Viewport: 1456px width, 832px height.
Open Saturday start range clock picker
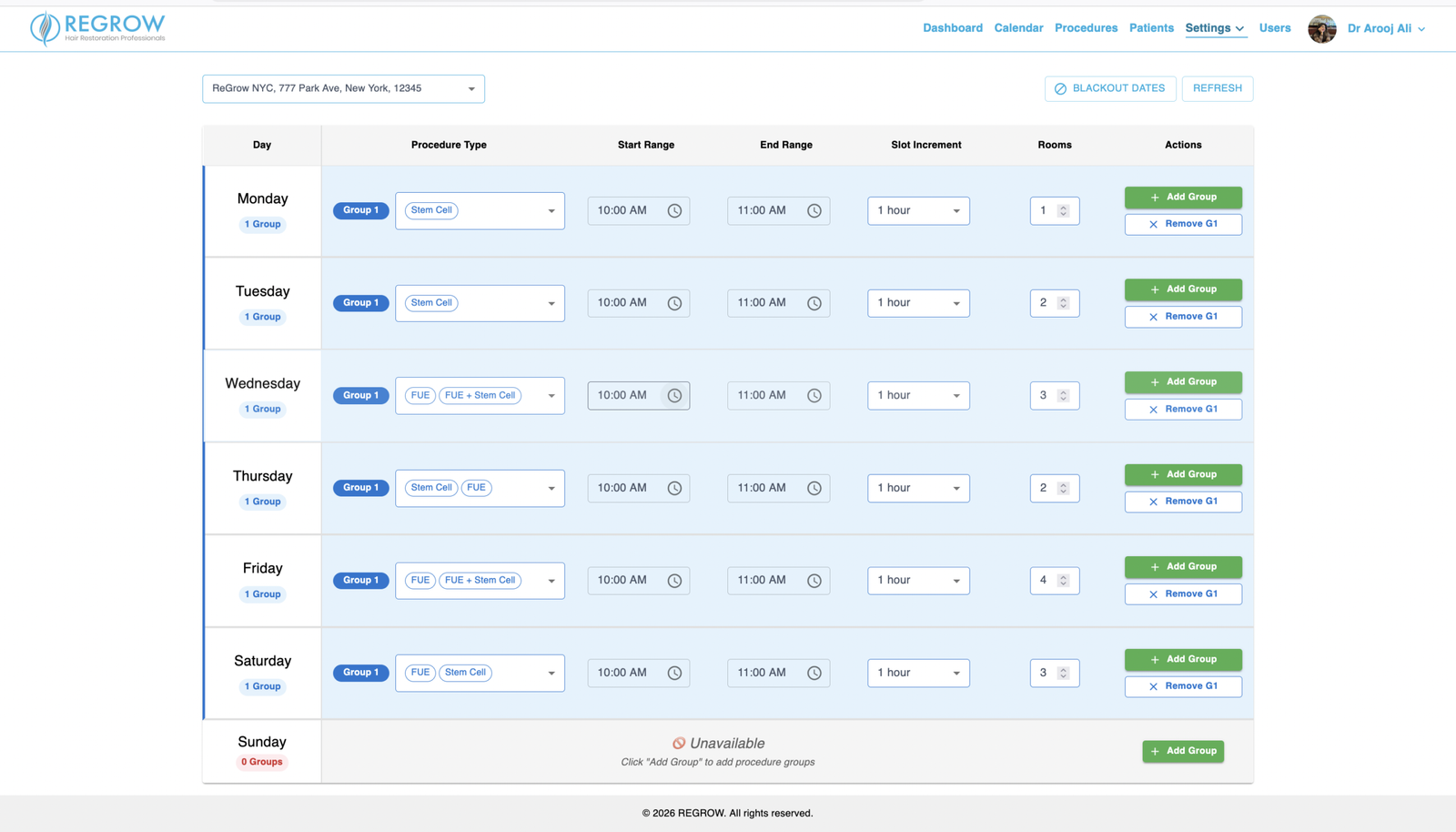click(x=674, y=674)
